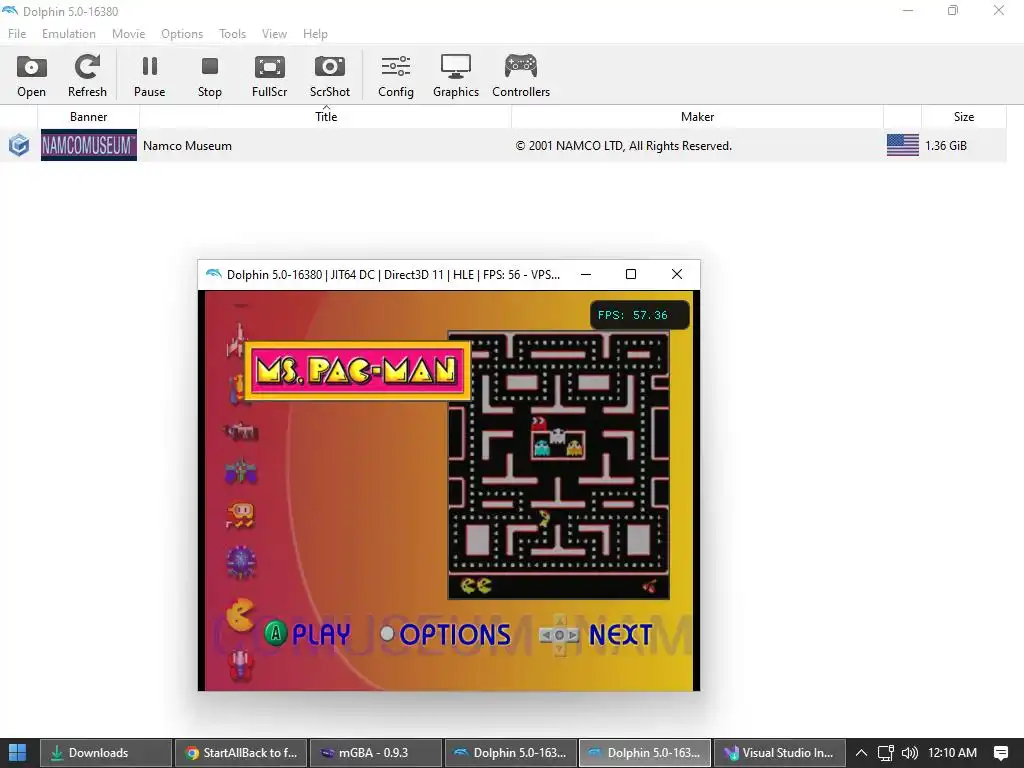Click the green A Play button
The image size is (1024, 768).
[x=276, y=633]
